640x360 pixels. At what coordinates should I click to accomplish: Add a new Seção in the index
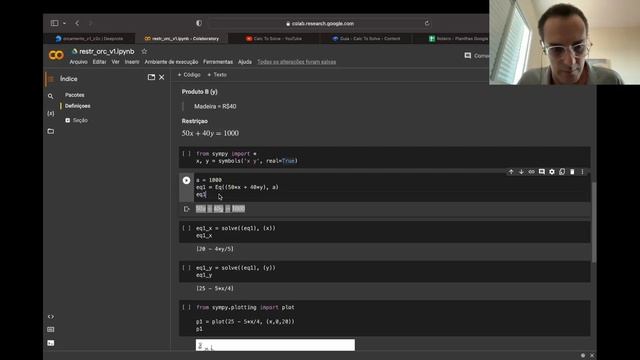[76, 120]
